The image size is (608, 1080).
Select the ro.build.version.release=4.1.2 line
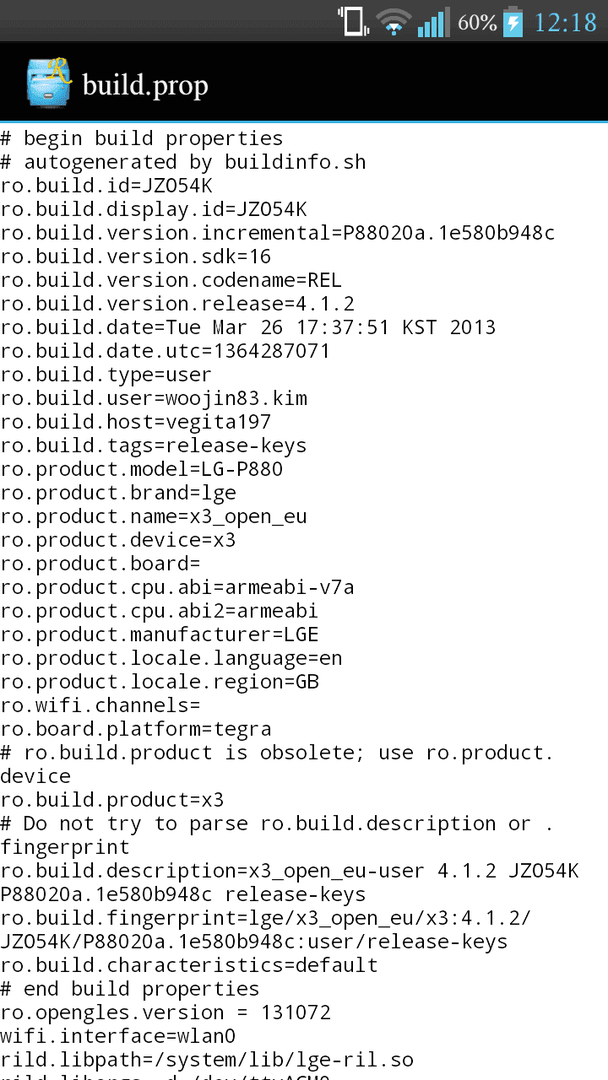point(178,304)
